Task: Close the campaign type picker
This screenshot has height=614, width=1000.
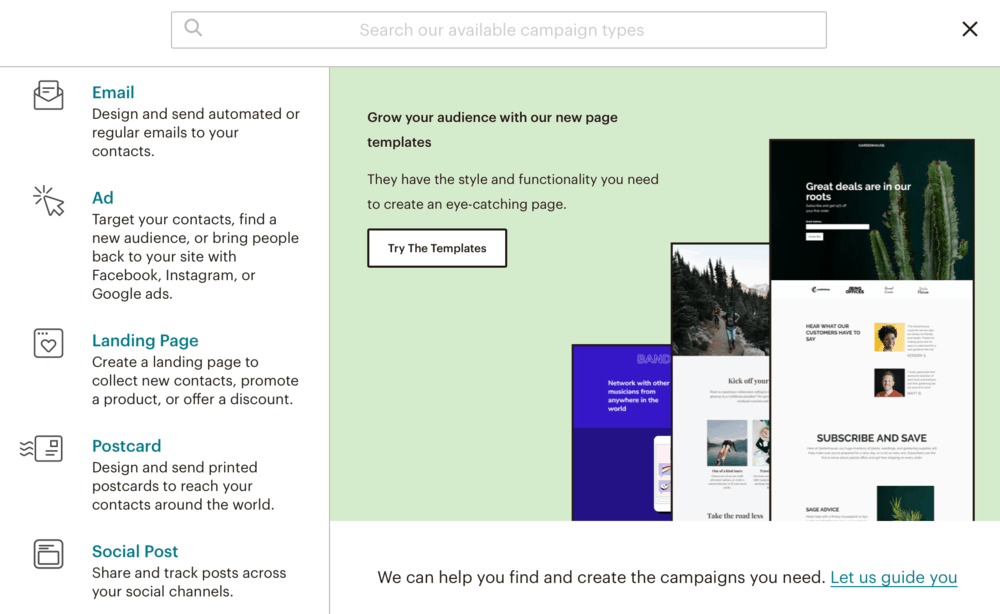Action: [x=969, y=28]
